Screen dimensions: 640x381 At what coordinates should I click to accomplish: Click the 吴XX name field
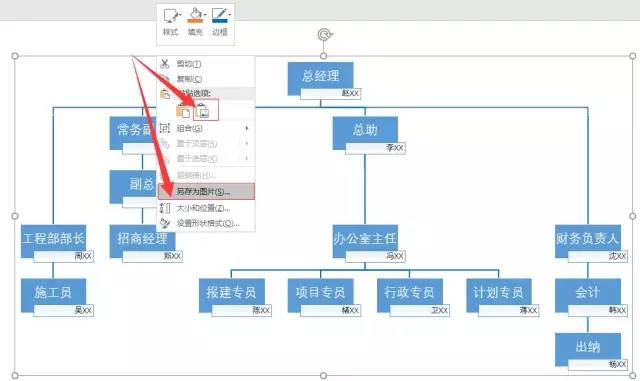tap(64, 311)
